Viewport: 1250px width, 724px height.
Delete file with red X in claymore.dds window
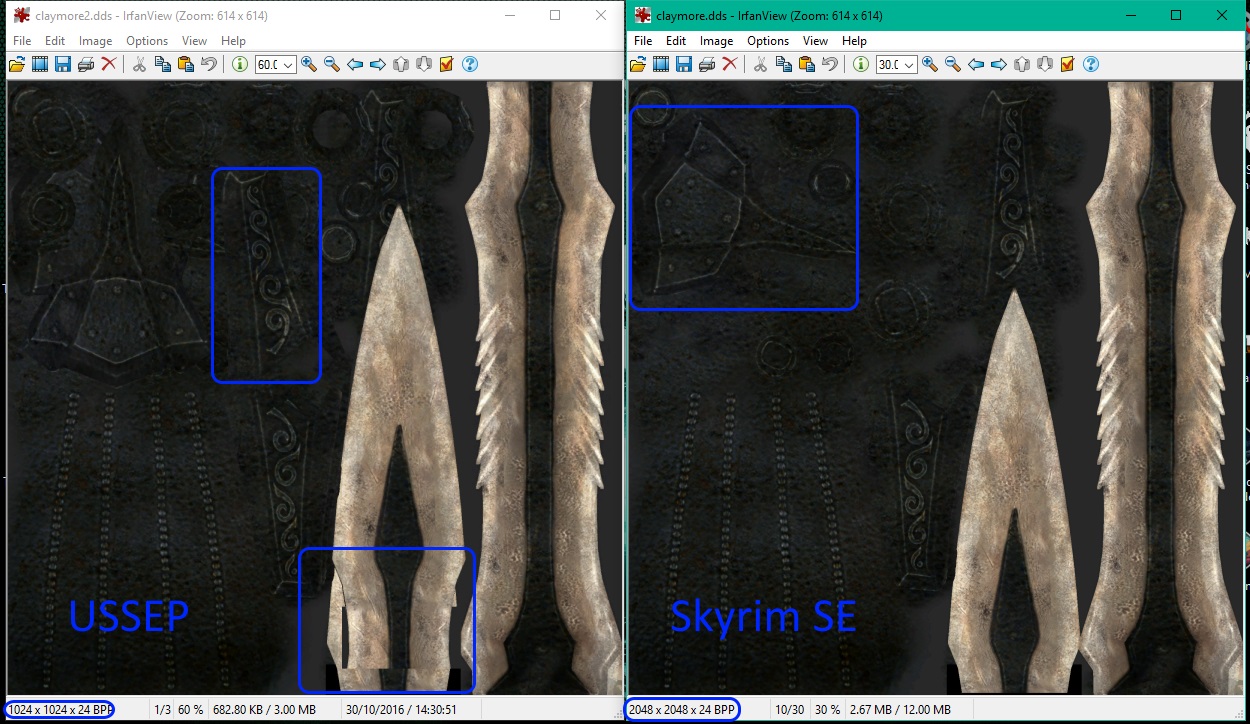730,64
